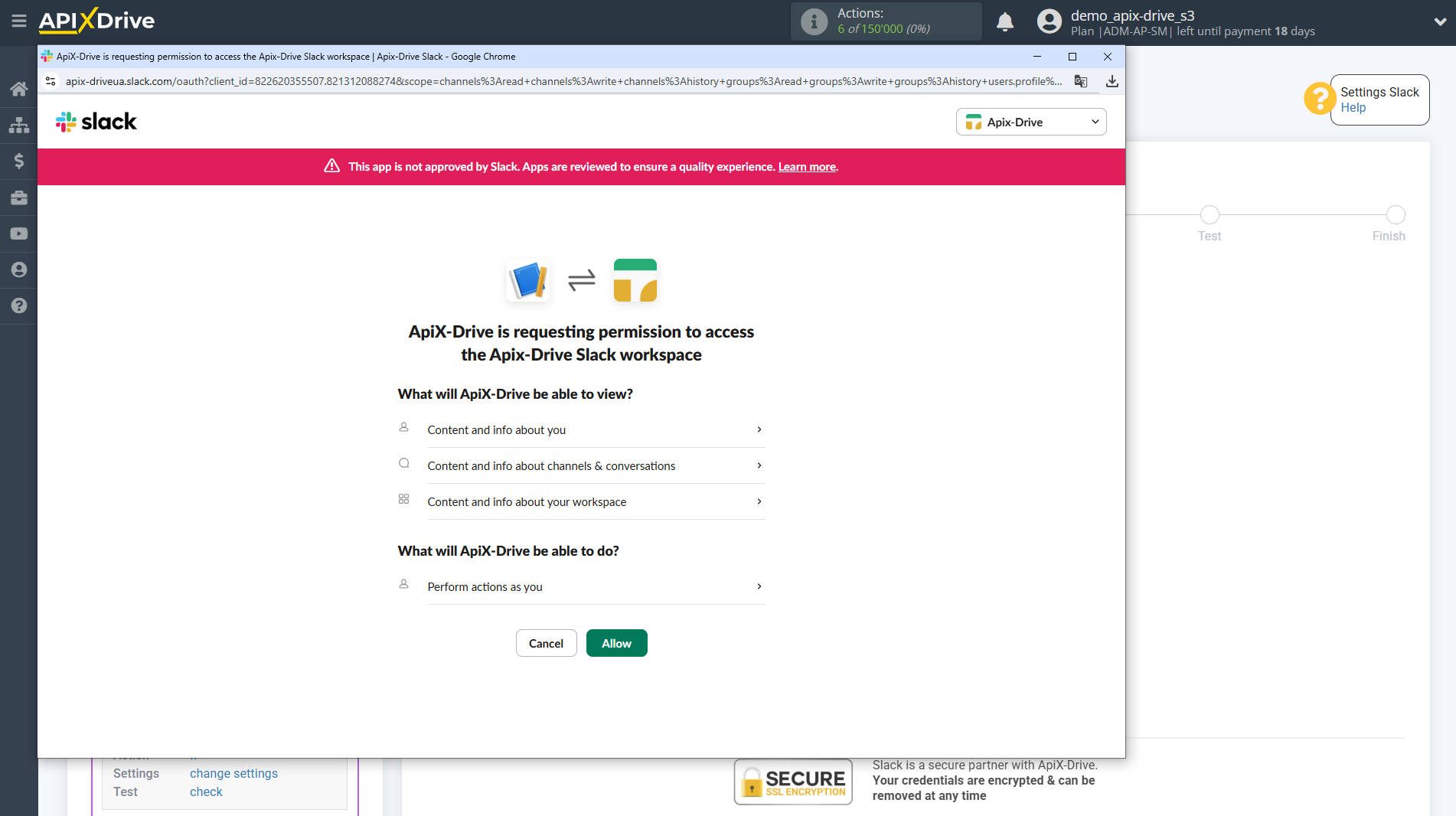
Task: Expand Content and info about you
Action: click(x=596, y=430)
